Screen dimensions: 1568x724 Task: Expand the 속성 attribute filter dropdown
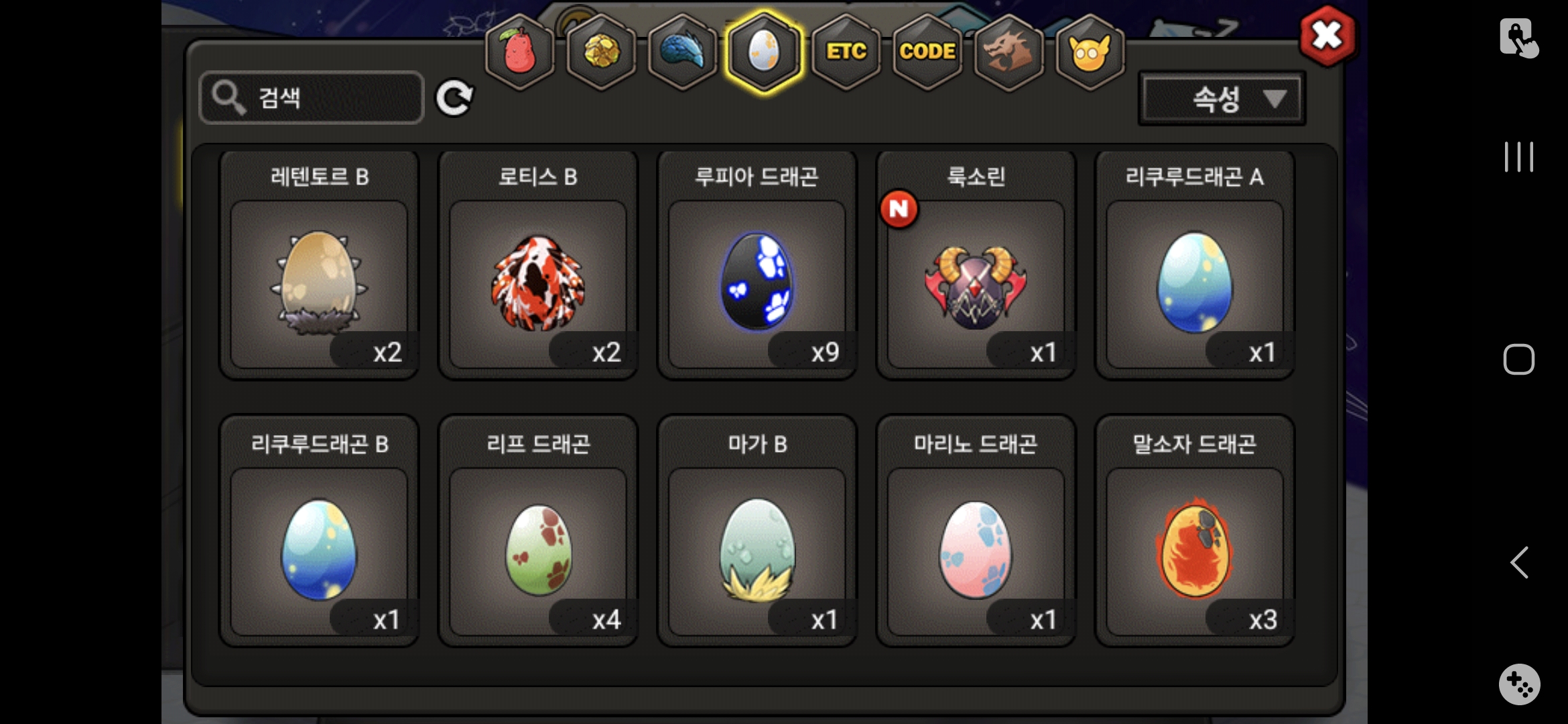[1222, 99]
